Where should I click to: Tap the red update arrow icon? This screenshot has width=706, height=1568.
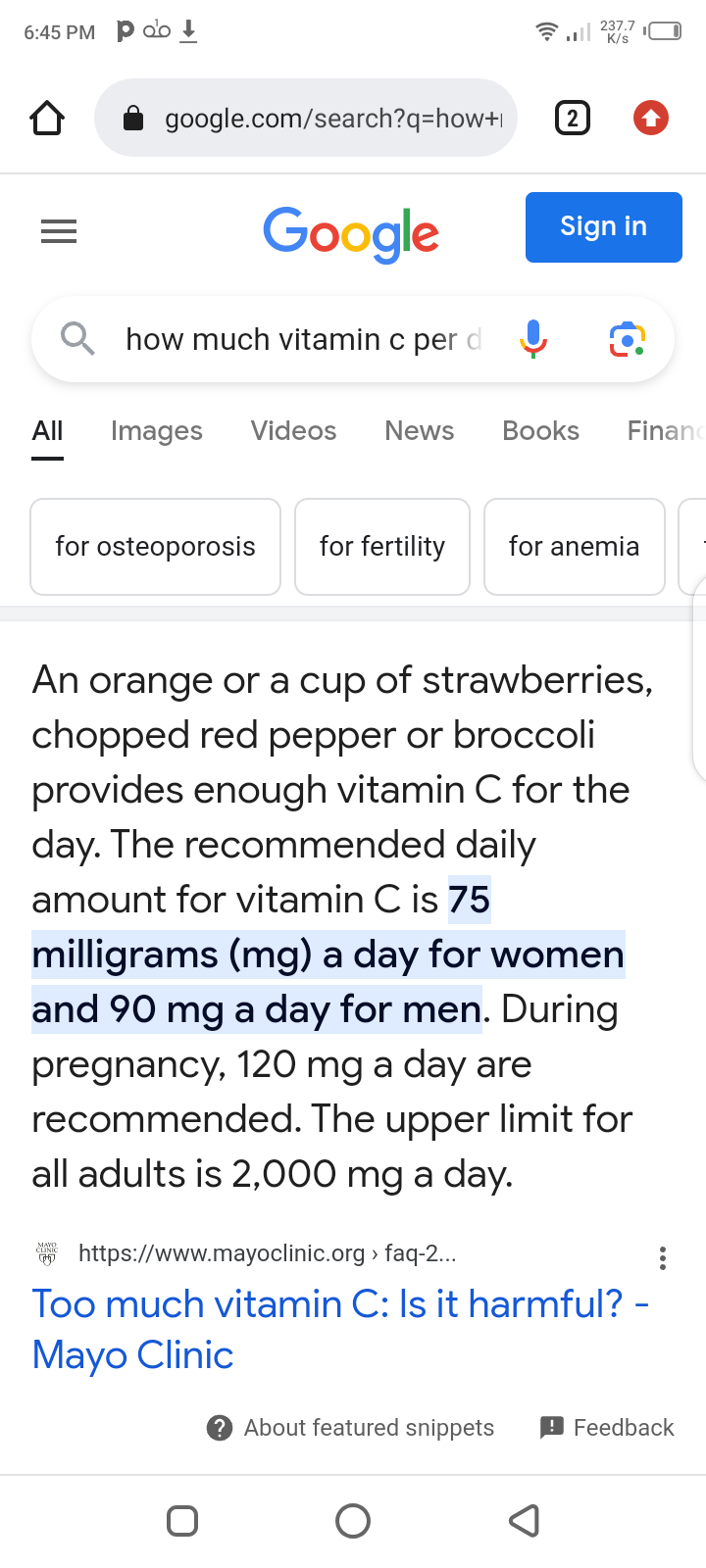pyautogui.click(x=651, y=119)
